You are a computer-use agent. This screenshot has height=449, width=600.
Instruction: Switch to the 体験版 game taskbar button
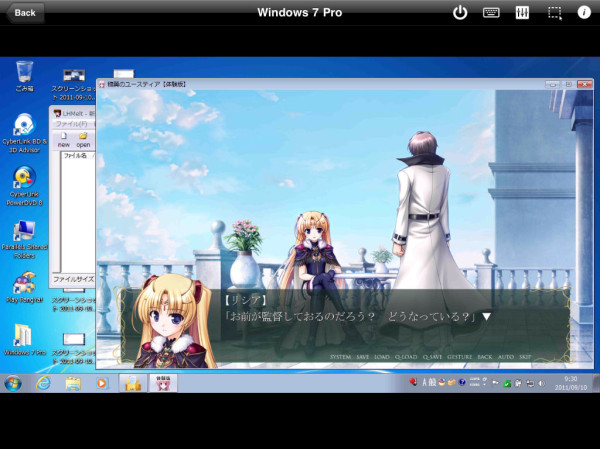point(163,383)
